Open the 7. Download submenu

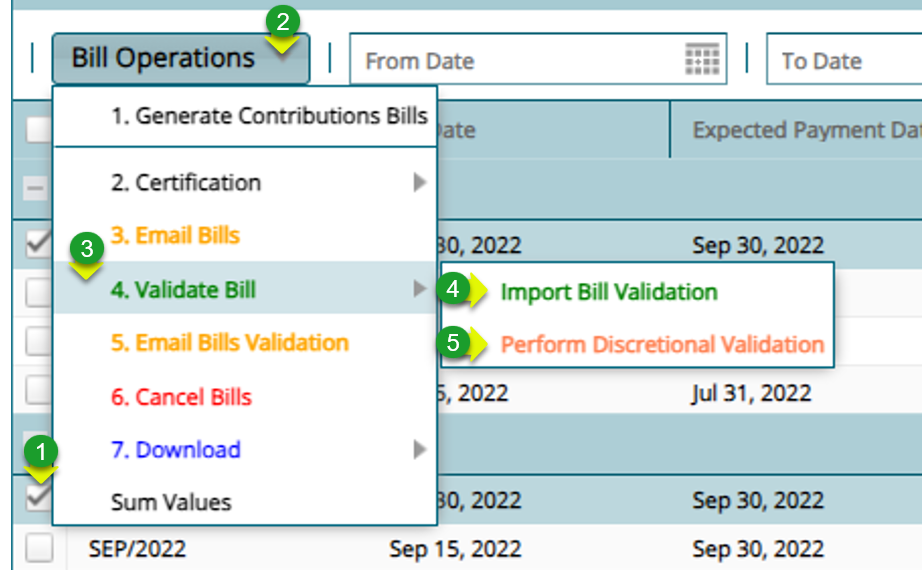(245, 449)
